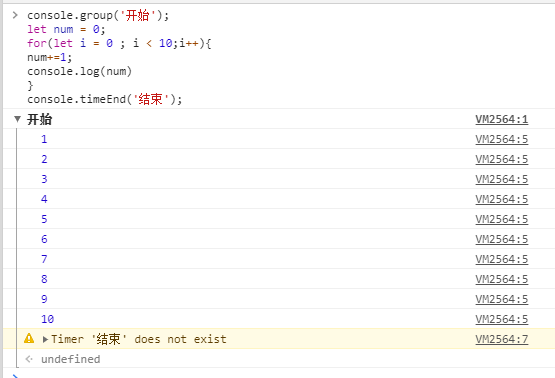Open VM2564:5 link beside output 6
The image size is (555, 378).
[x=502, y=239]
